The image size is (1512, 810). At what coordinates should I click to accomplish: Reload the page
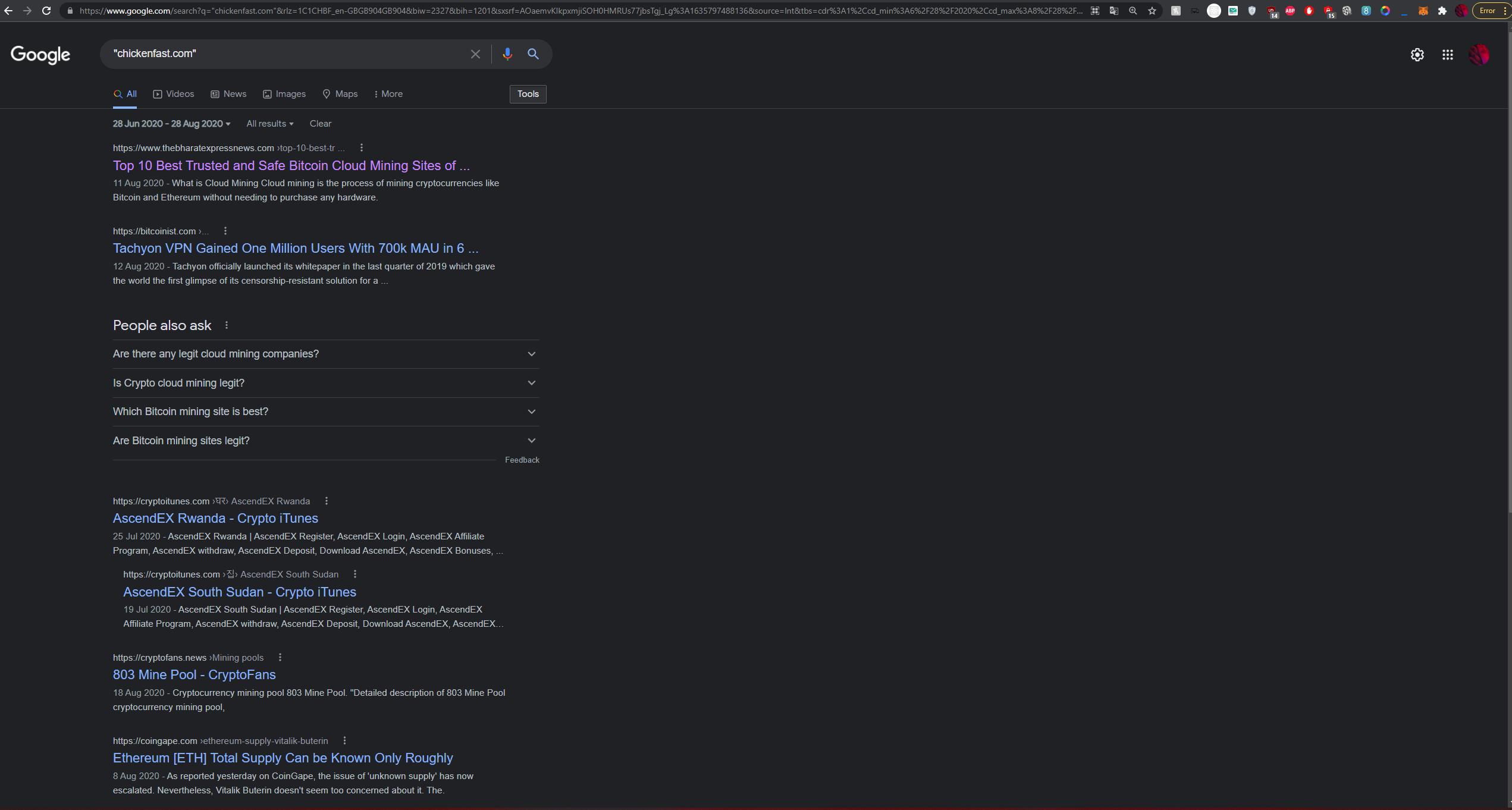point(46,11)
